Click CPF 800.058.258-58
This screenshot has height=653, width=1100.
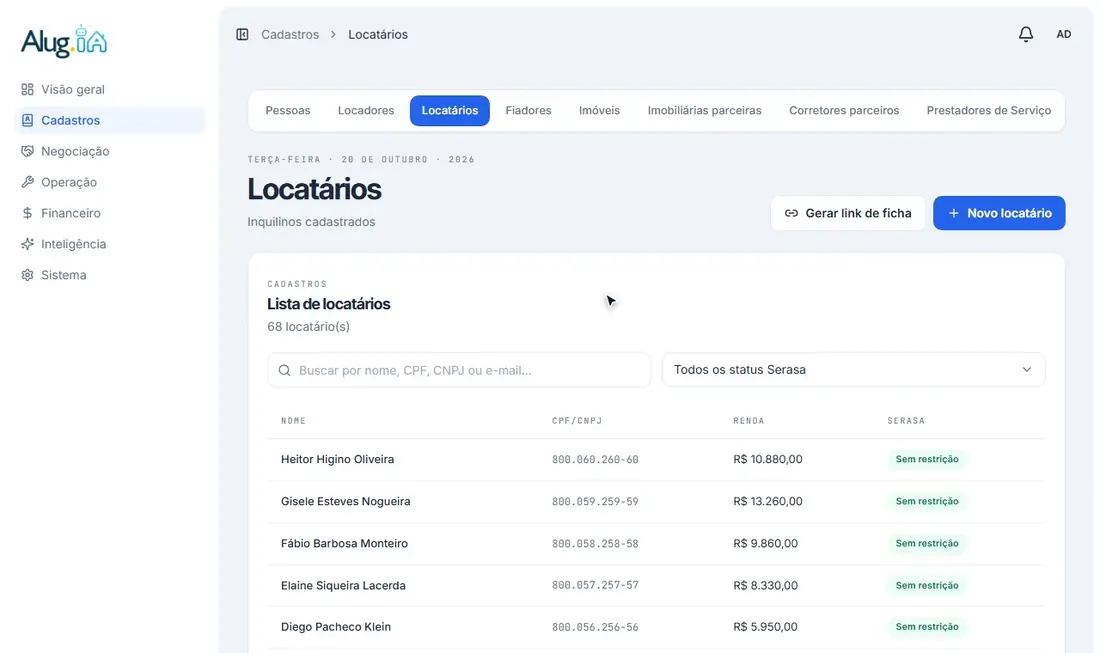tap(595, 544)
